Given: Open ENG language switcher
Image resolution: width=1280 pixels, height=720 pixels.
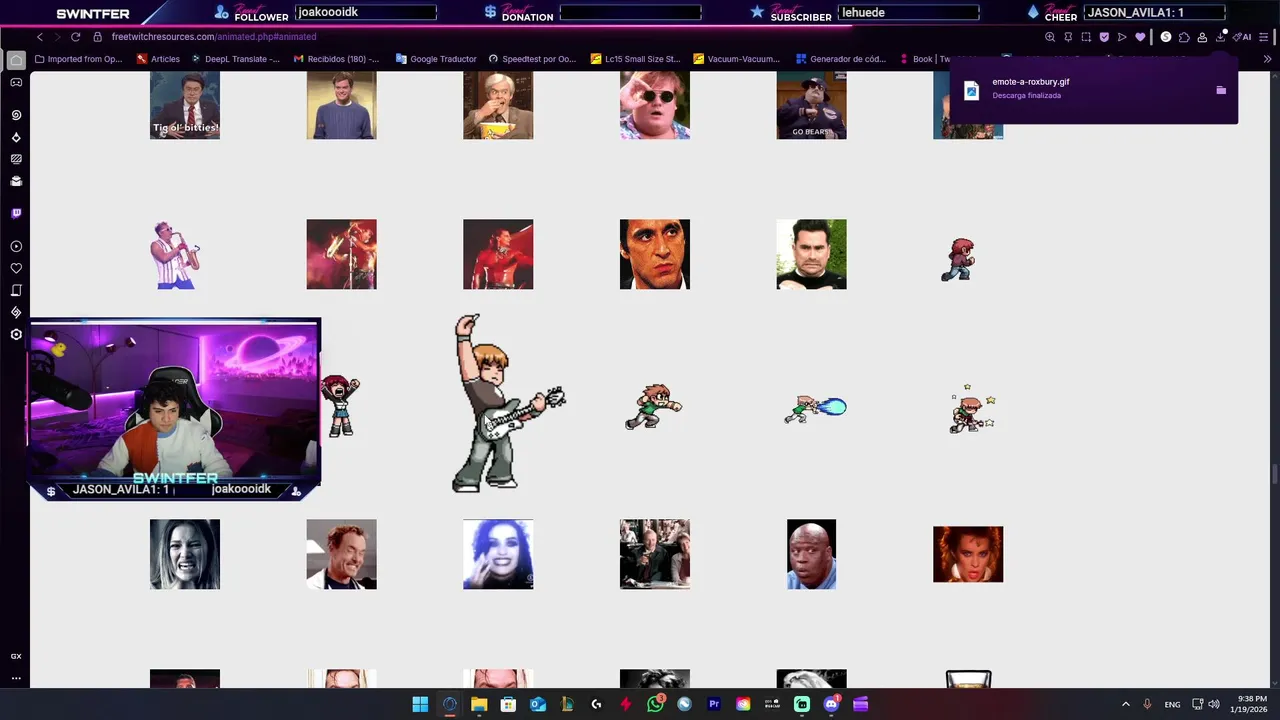Looking at the screenshot, I should pyautogui.click(x=1172, y=704).
